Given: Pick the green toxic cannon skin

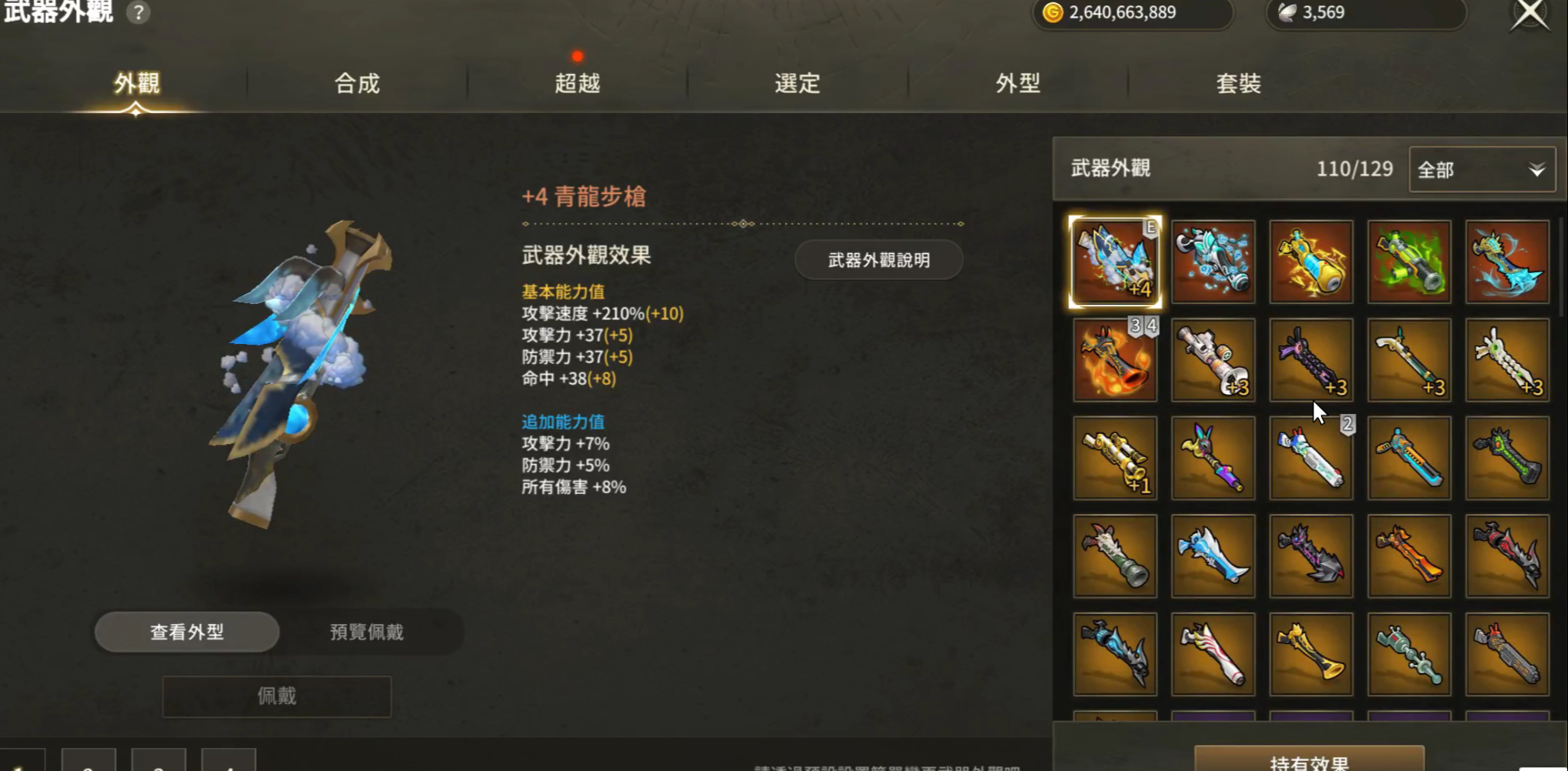Looking at the screenshot, I should [1410, 262].
